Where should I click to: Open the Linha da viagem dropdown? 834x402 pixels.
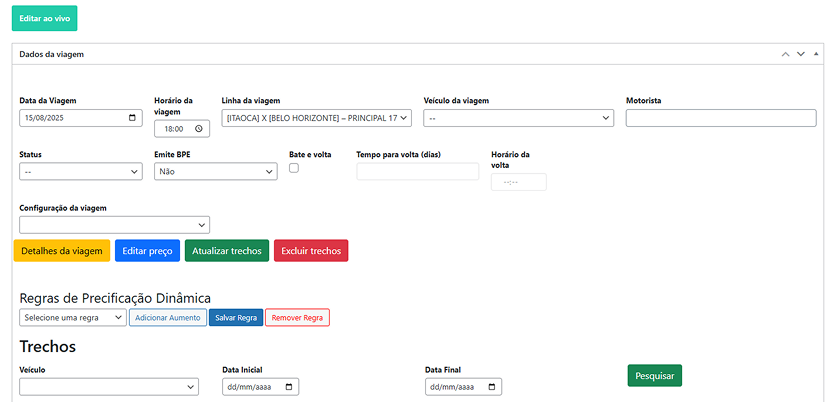coord(316,118)
